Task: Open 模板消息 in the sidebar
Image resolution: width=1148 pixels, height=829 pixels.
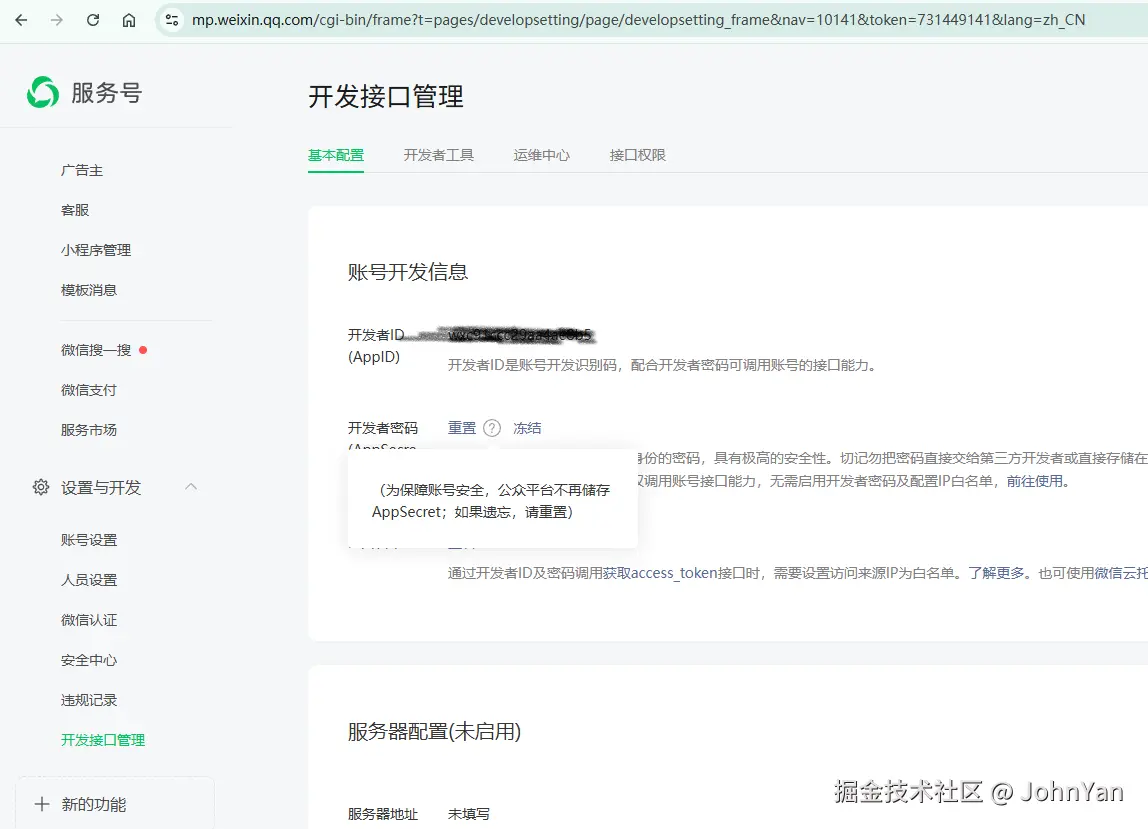Action: 89,291
